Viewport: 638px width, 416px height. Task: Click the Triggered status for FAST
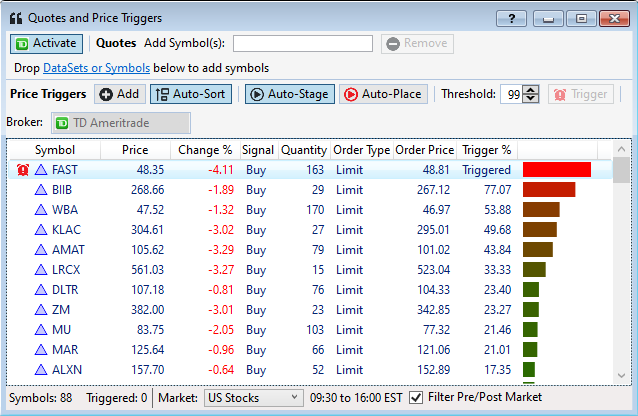[x=486, y=170]
